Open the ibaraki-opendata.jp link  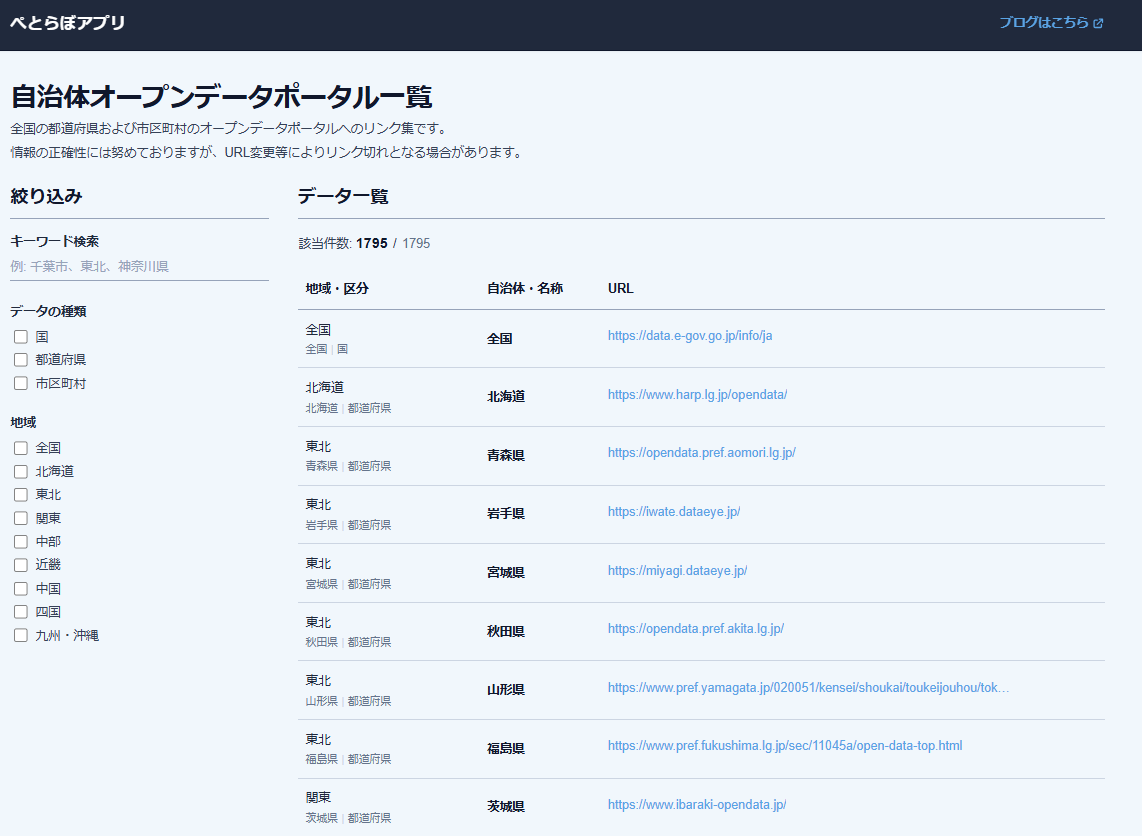point(697,805)
